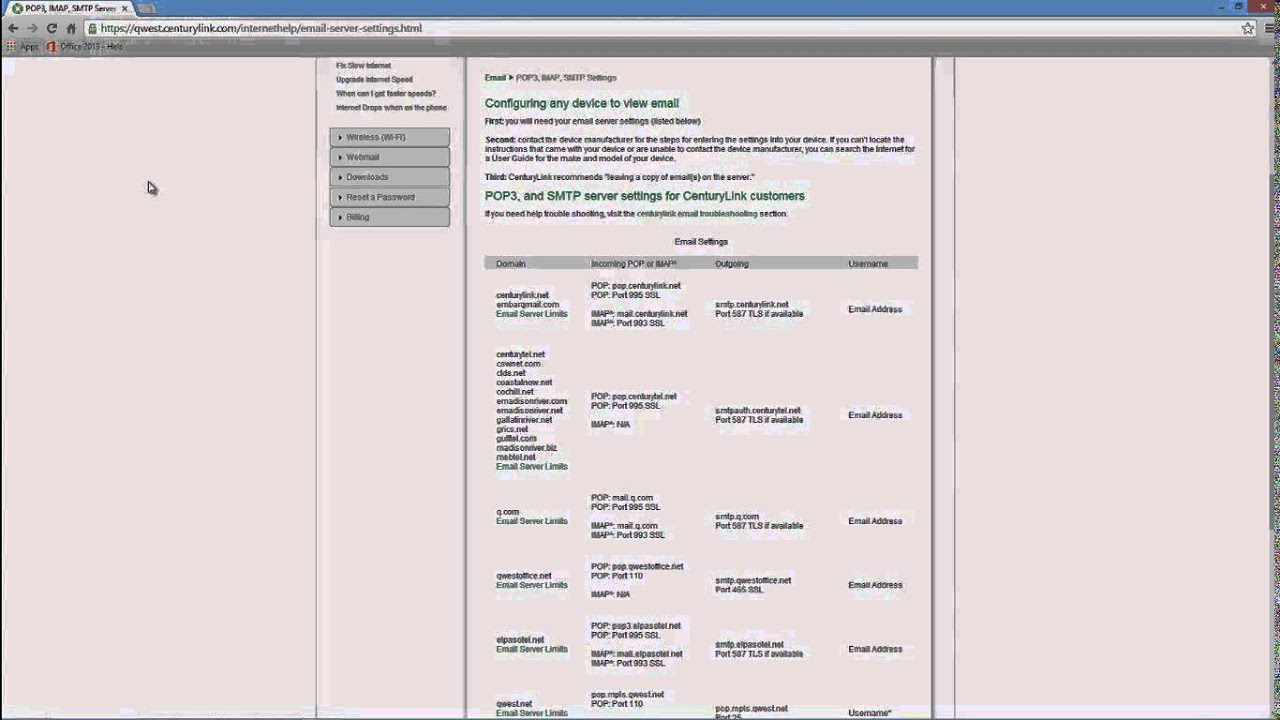1280x720 pixels.
Task: Open Email Server Limits under embarqmail.com
Action: coord(531,314)
